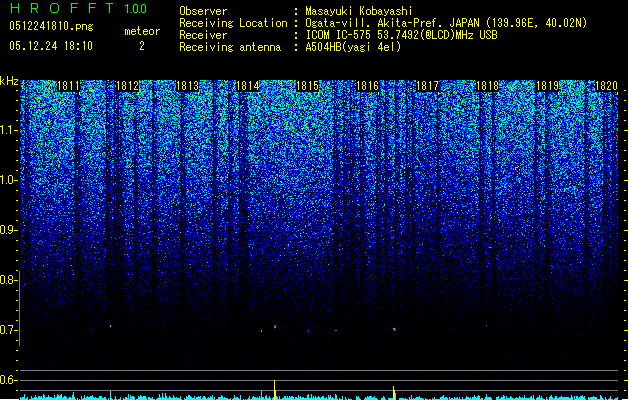This screenshot has height=400, width=629.
Task: Click the 1812 time marker
Action: 128,86
